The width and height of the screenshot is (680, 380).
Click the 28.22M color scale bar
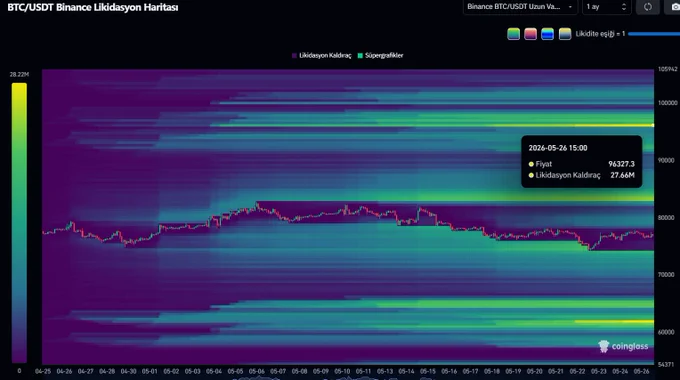(x=19, y=223)
